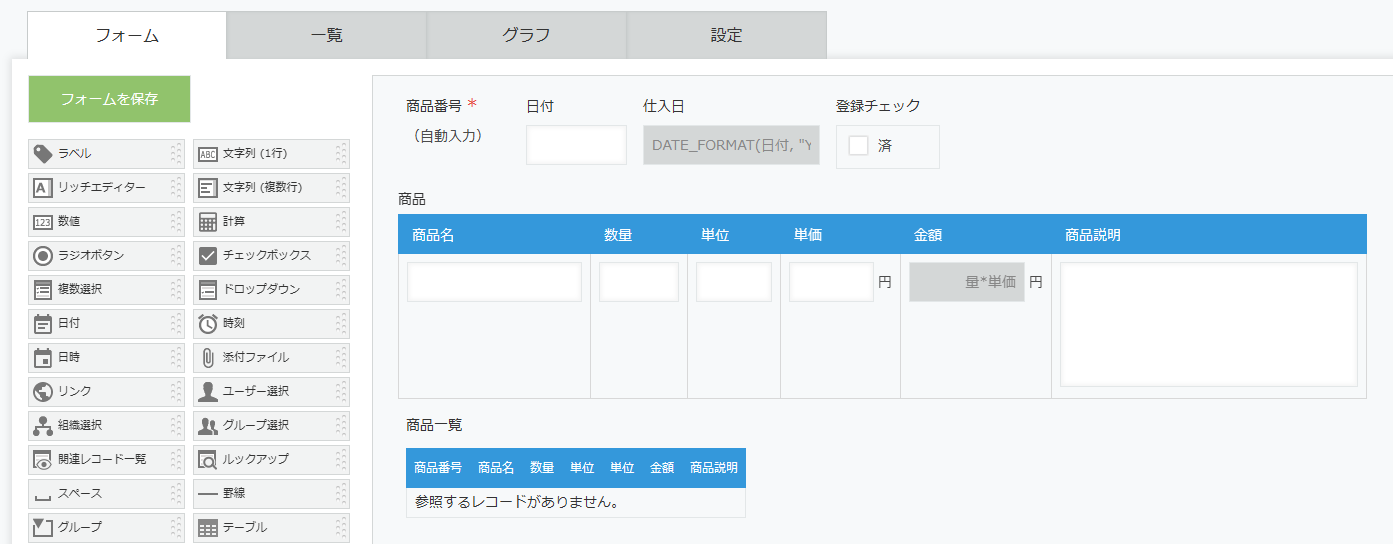Click the ドロップダウン field icon
The width and height of the screenshot is (1393, 544).
pos(208,290)
